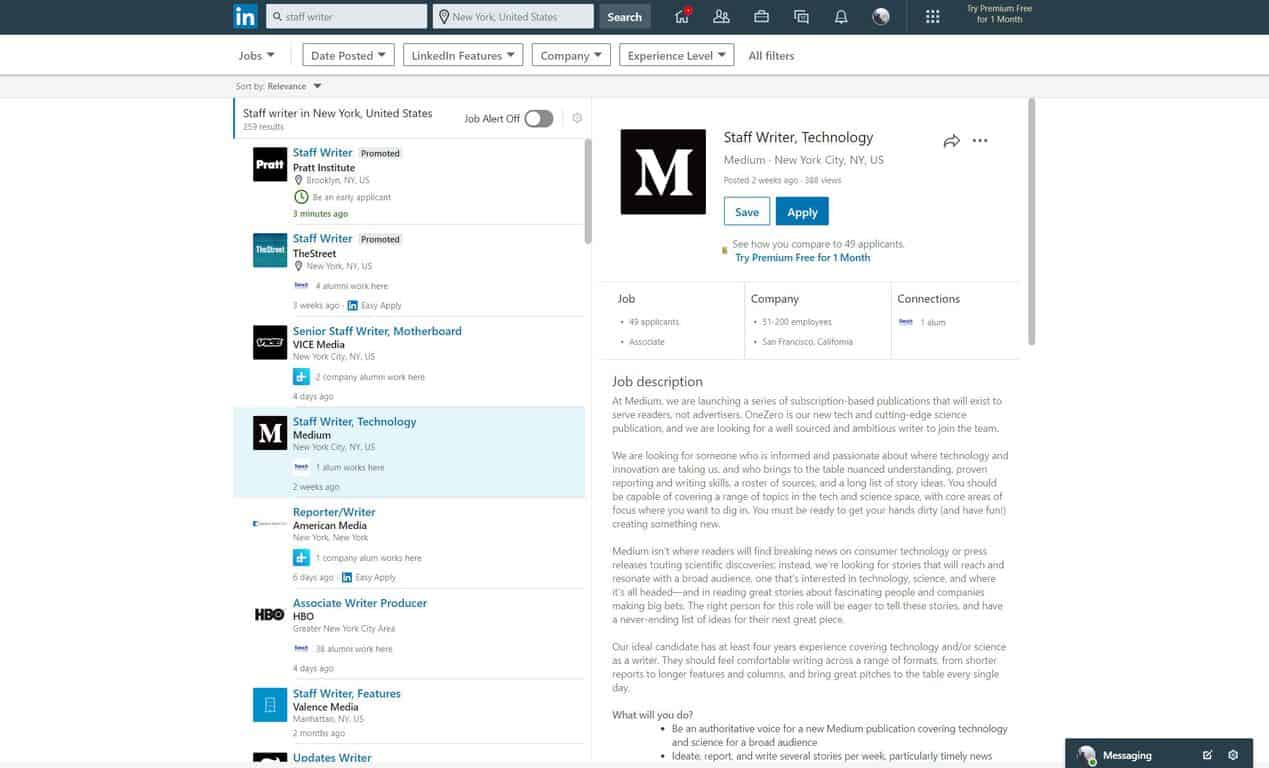1269x768 pixels.
Task: Click the Apply button
Action: (802, 212)
